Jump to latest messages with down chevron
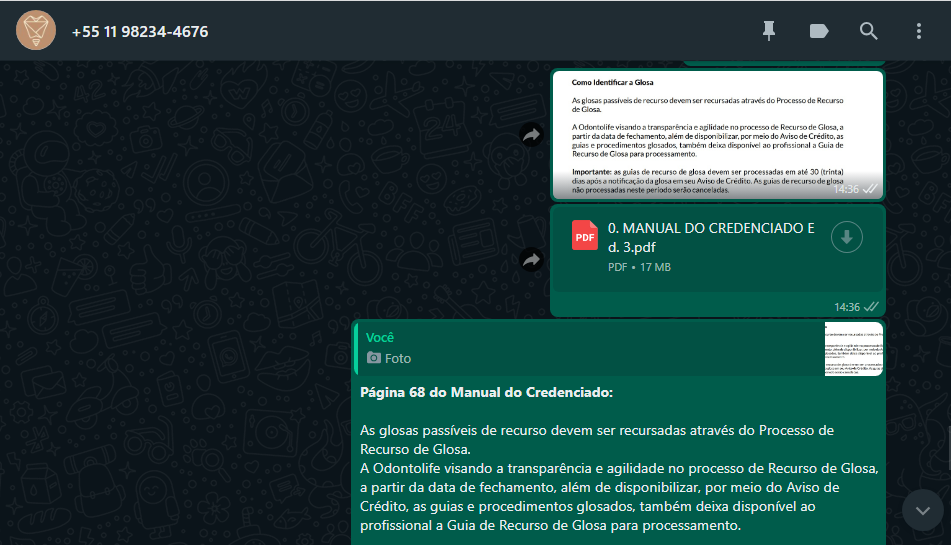This screenshot has width=951, height=545. click(x=922, y=510)
